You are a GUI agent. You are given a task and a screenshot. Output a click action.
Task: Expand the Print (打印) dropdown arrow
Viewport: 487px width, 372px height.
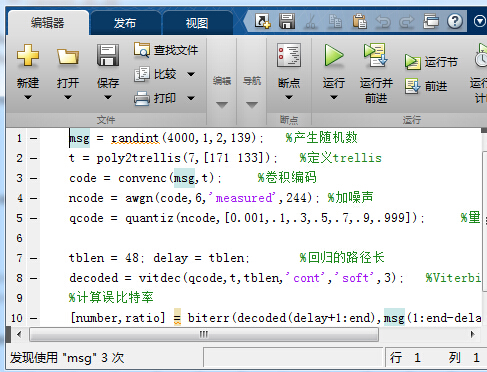[191, 98]
